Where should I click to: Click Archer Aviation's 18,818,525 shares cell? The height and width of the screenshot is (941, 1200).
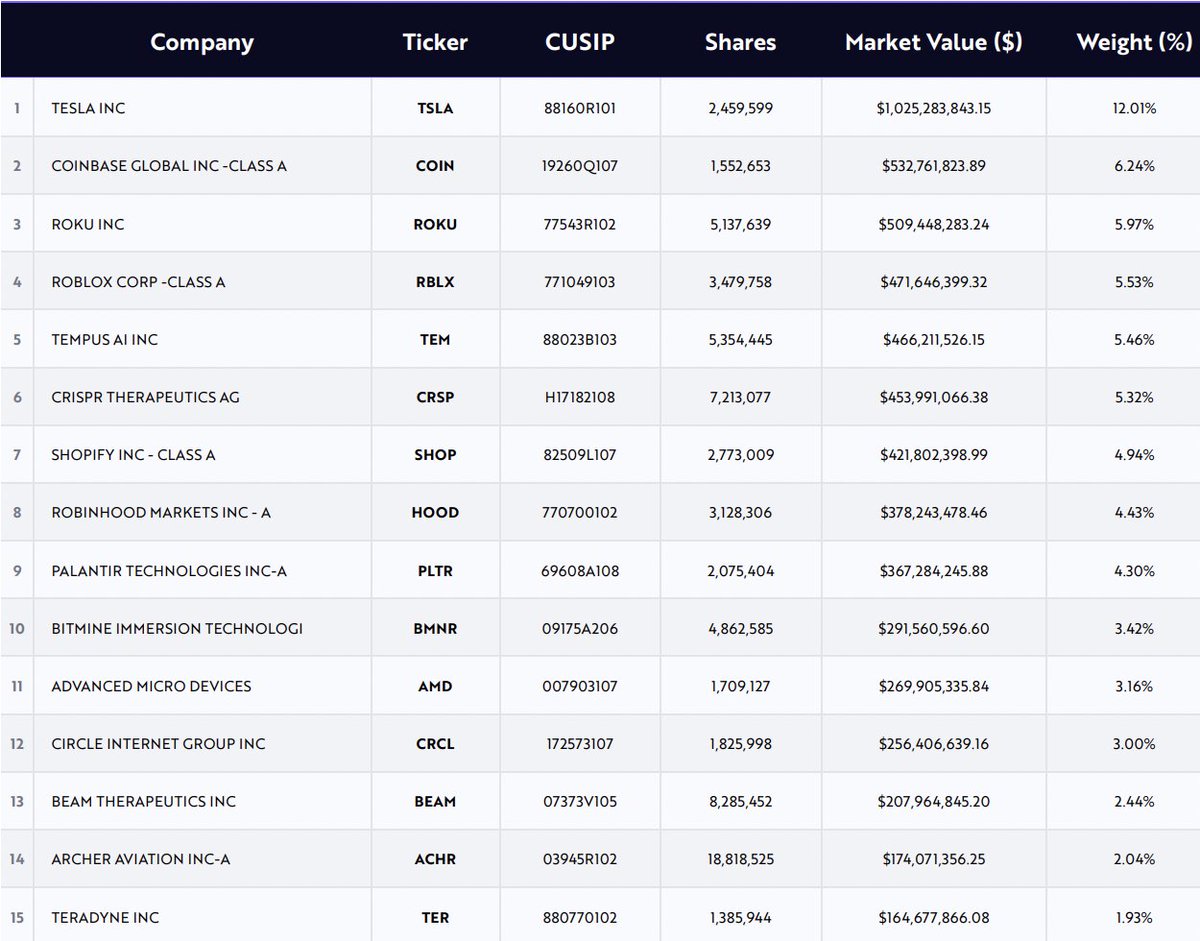tap(740, 859)
